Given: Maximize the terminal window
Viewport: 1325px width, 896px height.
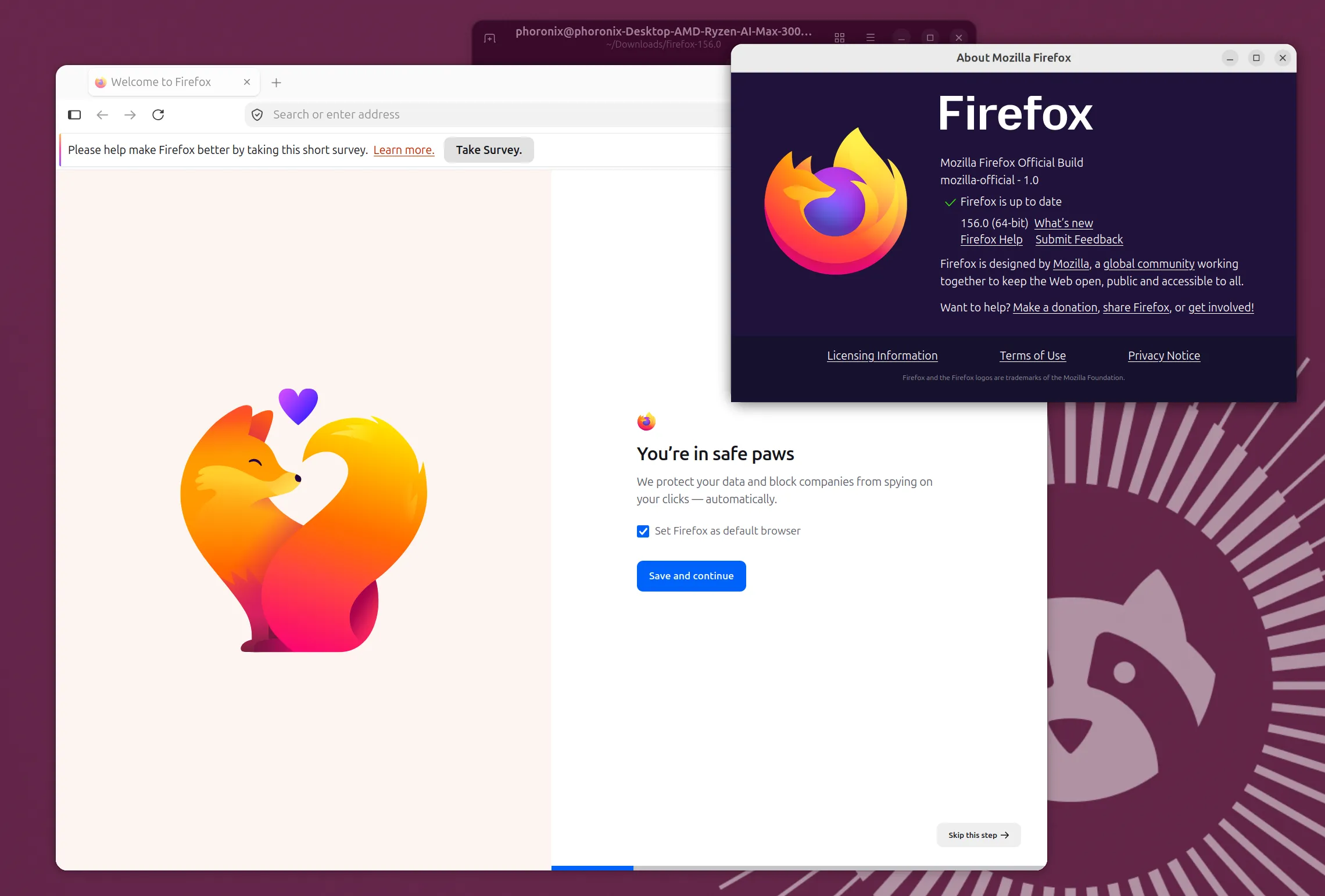Looking at the screenshot, I should click(x=930, y=38).
